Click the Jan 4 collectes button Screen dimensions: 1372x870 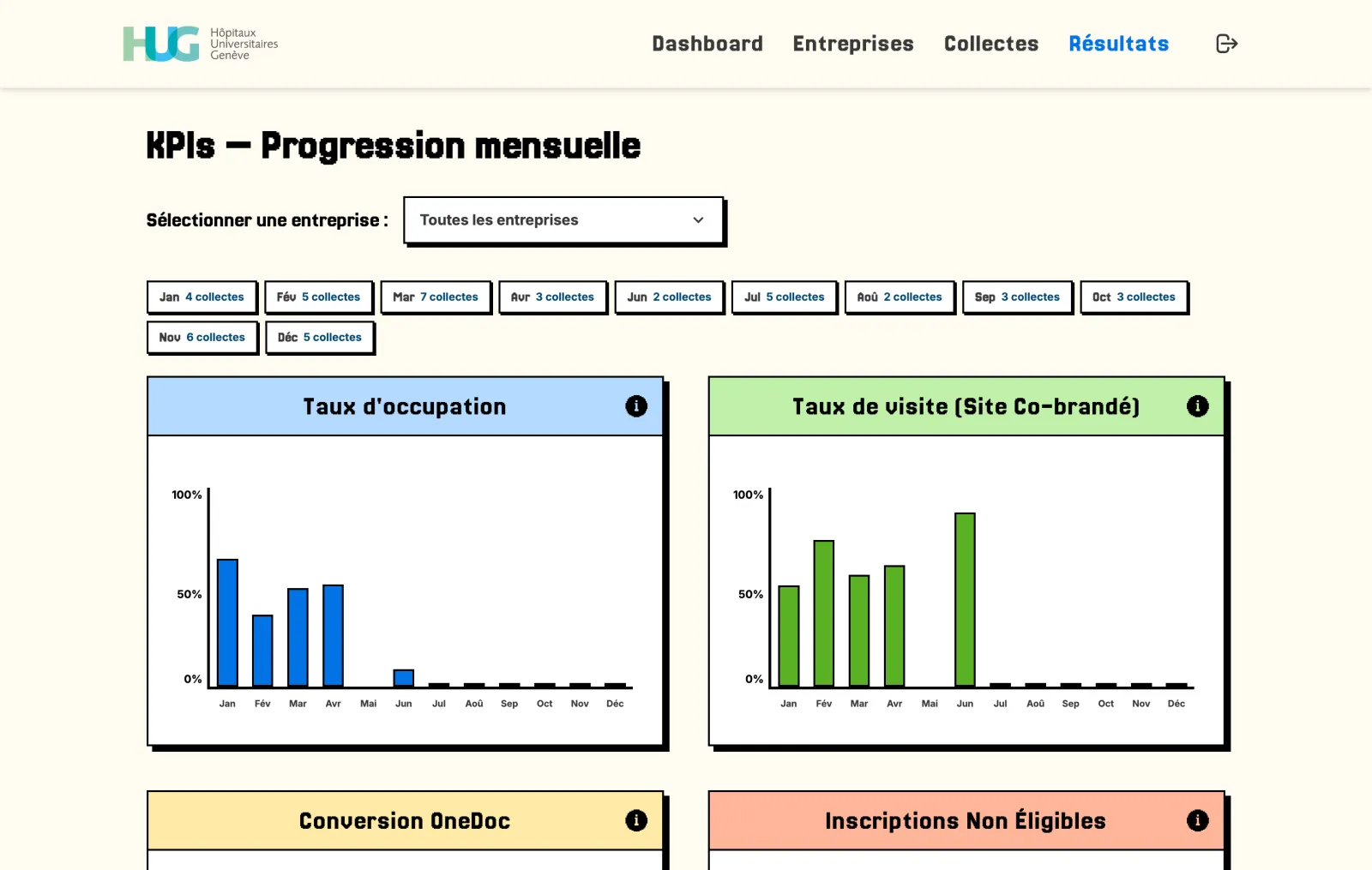point(202,297)
